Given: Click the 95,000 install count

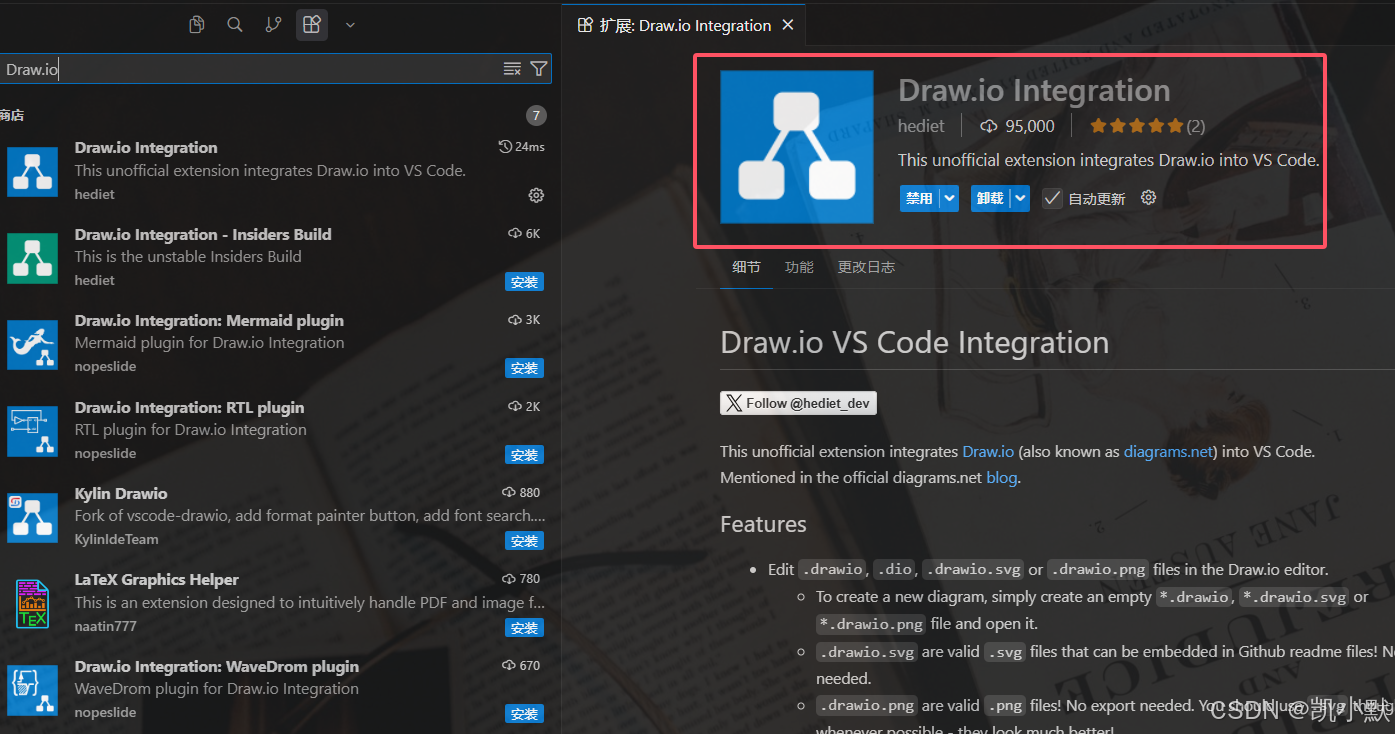Looking at the screenshot, I should click(x=1018, y=126).
